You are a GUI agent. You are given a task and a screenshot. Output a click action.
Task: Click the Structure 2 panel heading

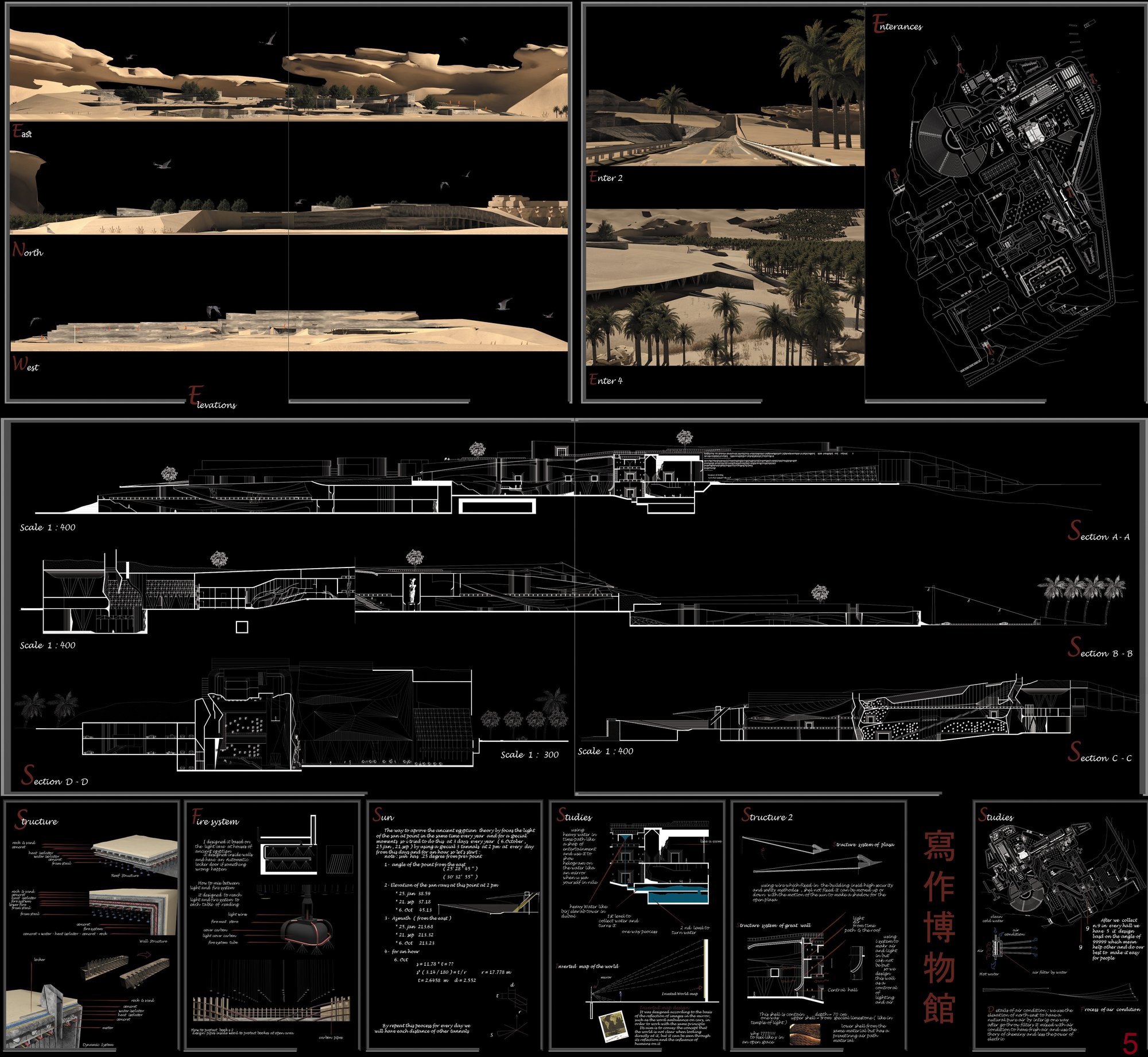767,815
